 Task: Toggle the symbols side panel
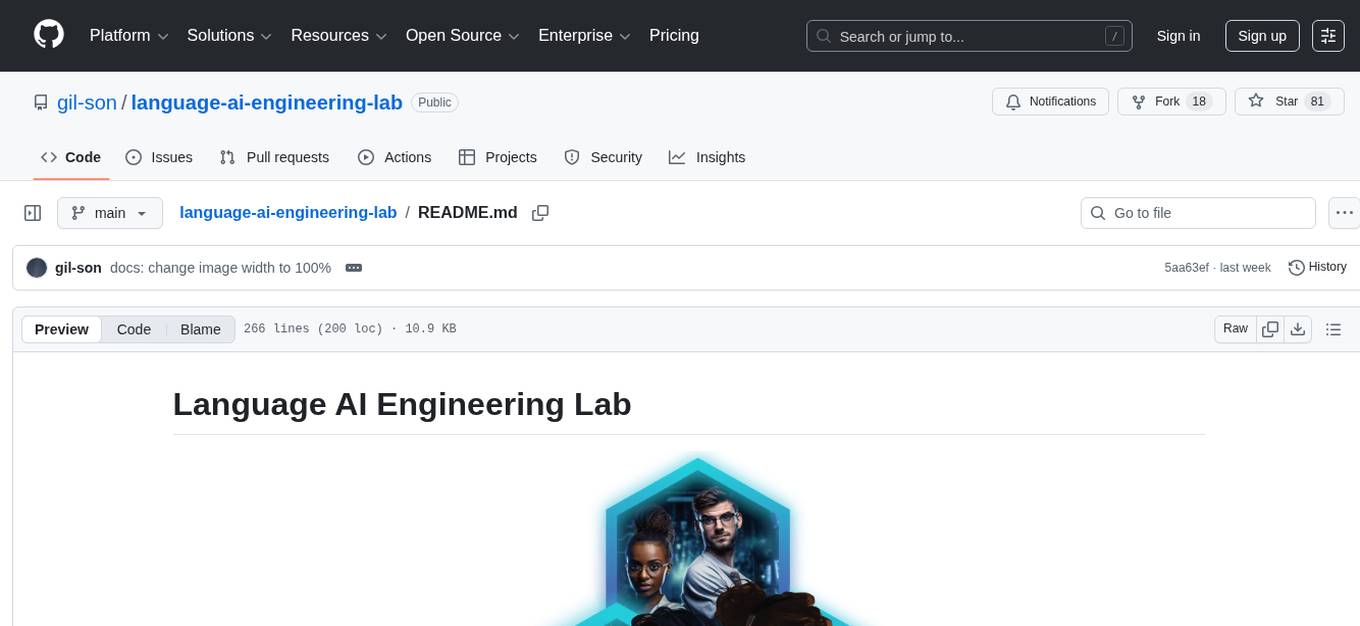pos(32,212)
